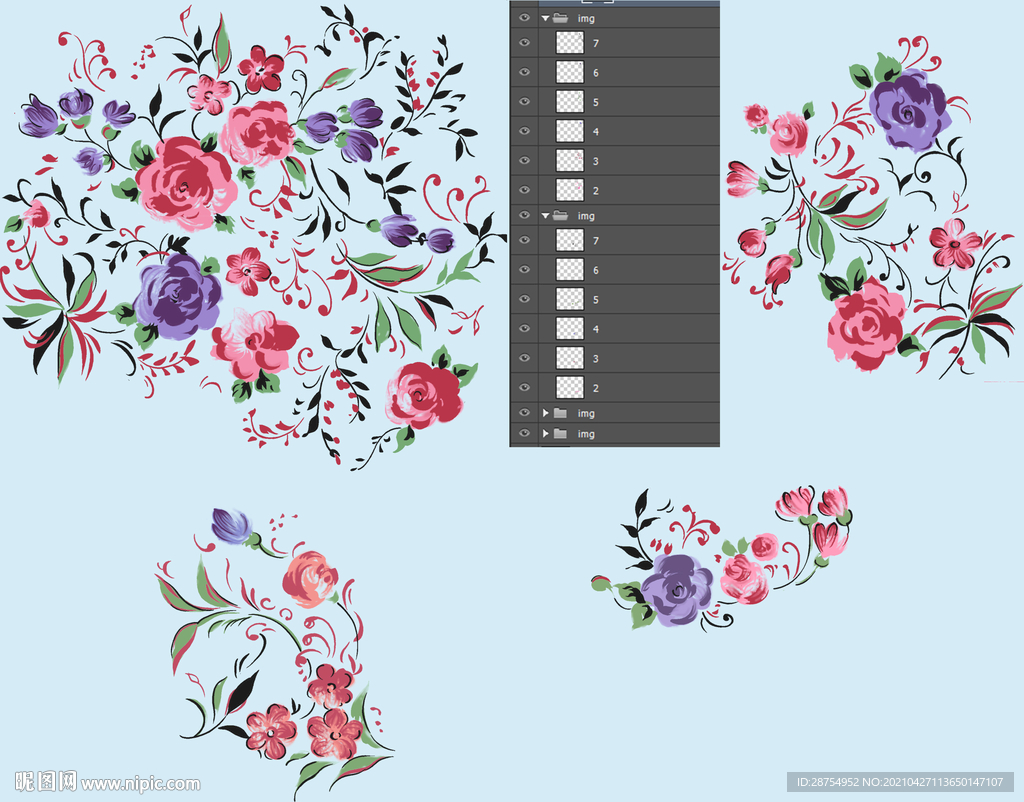Click the open folder icon of the second img group
The height and width of the screenshot is (802, 1024).
coord(560,216)
